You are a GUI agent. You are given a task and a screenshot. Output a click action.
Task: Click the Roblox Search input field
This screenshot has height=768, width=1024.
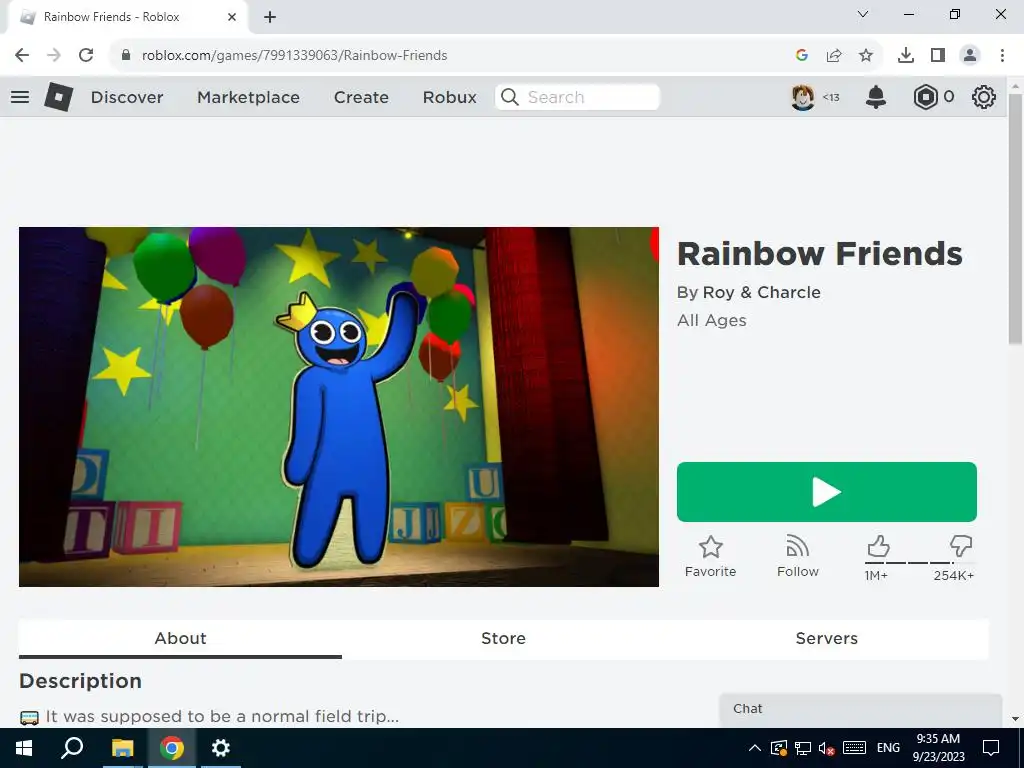pyautogui.click(x=577, y=97)
